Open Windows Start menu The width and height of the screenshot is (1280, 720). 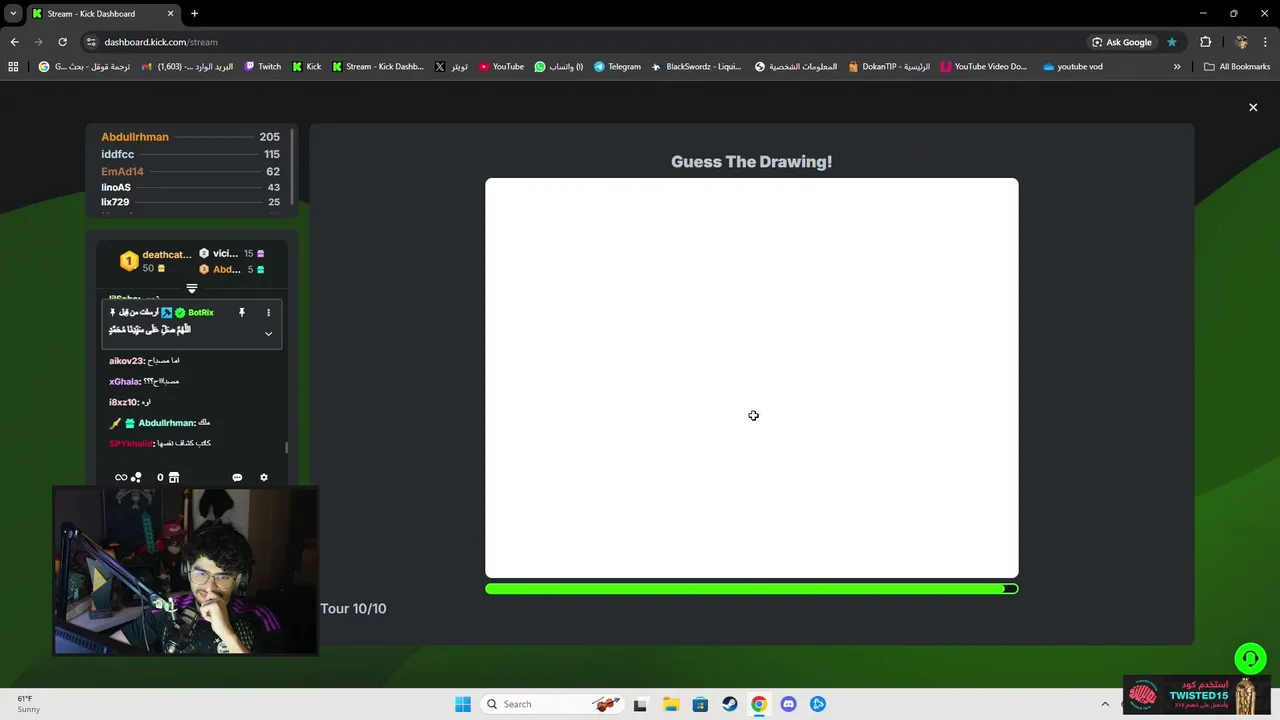click(463, 704)
